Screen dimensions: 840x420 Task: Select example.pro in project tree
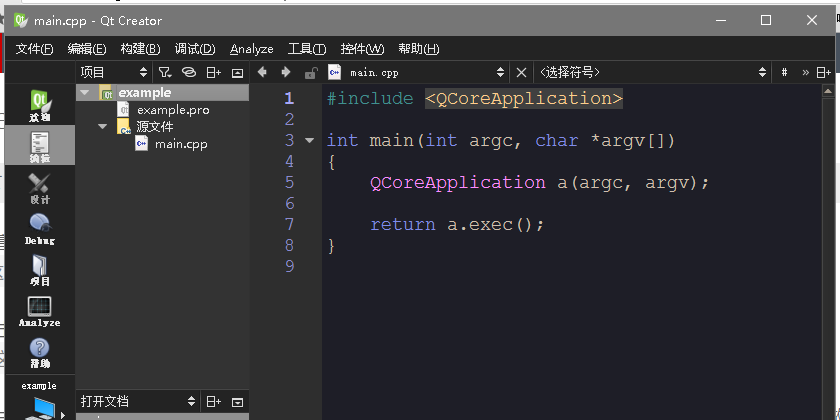173,110
